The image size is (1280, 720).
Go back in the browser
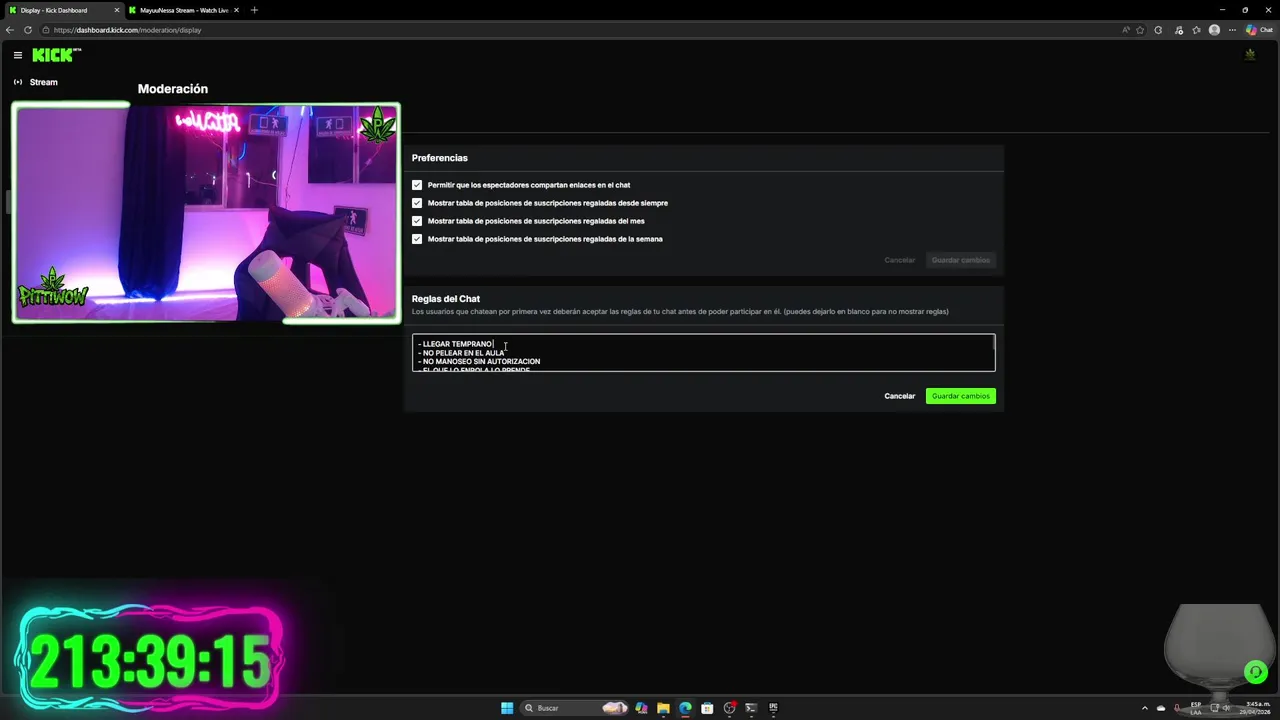pyautogui.click(x=10, y=30)
